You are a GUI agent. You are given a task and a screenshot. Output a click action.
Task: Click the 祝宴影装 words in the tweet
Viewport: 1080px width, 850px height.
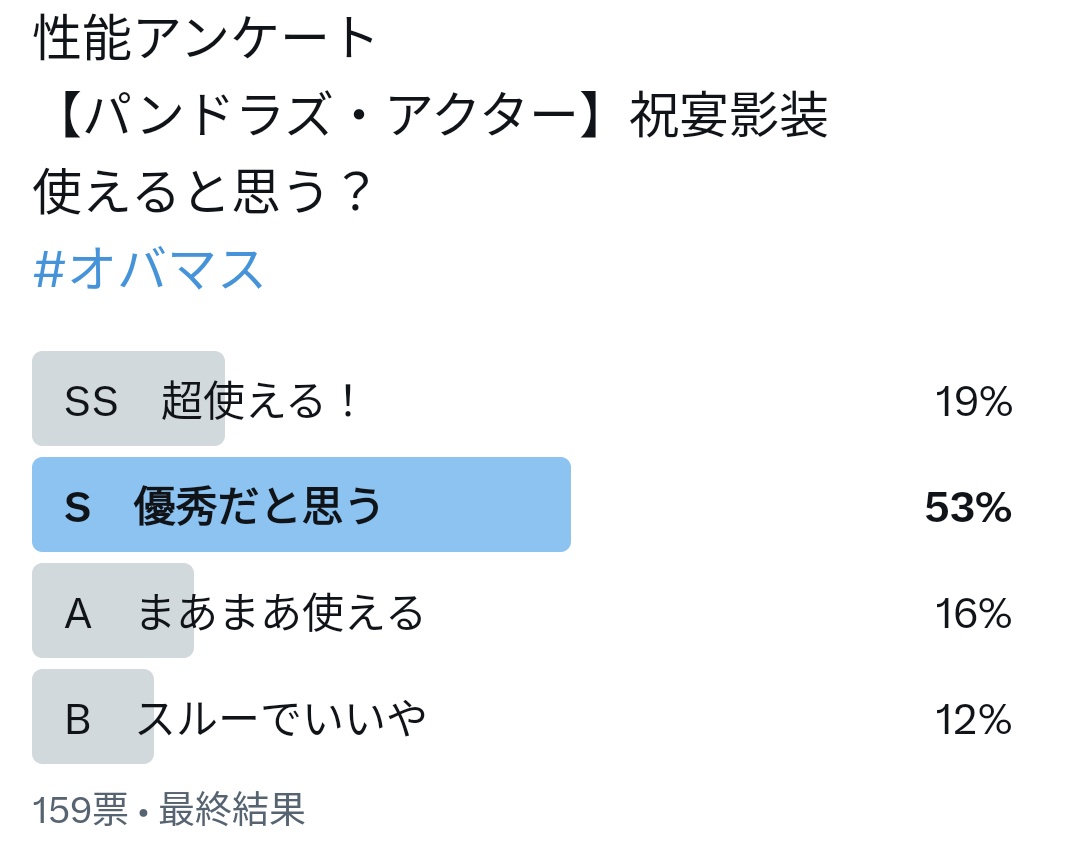(x=729, y=114)
